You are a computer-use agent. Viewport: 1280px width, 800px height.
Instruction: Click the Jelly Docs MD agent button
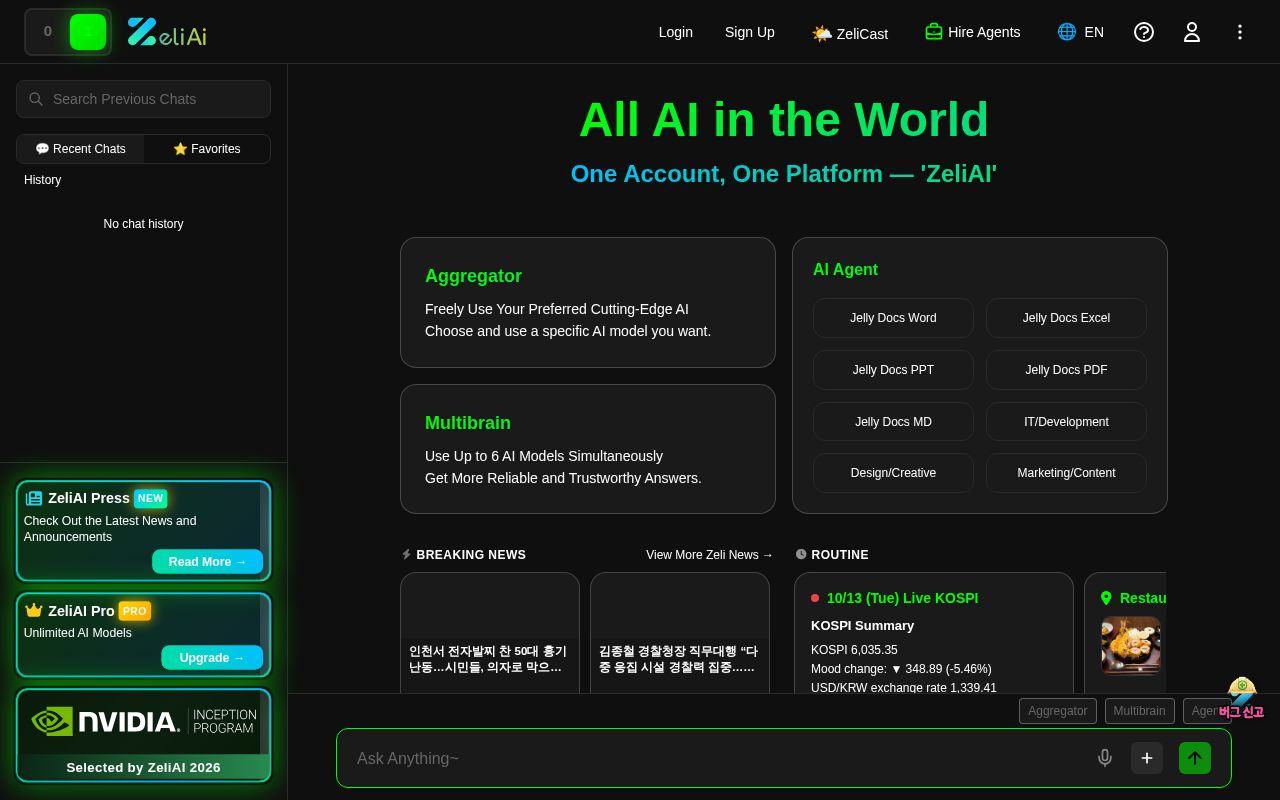(893, 422)
